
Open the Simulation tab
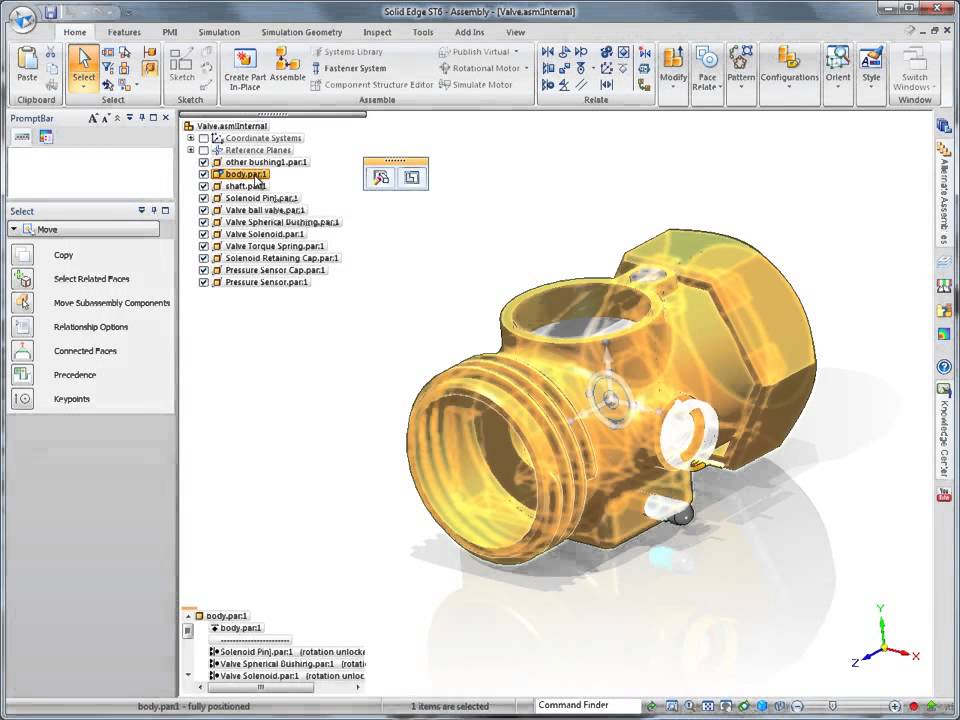(x=219, y=32)
